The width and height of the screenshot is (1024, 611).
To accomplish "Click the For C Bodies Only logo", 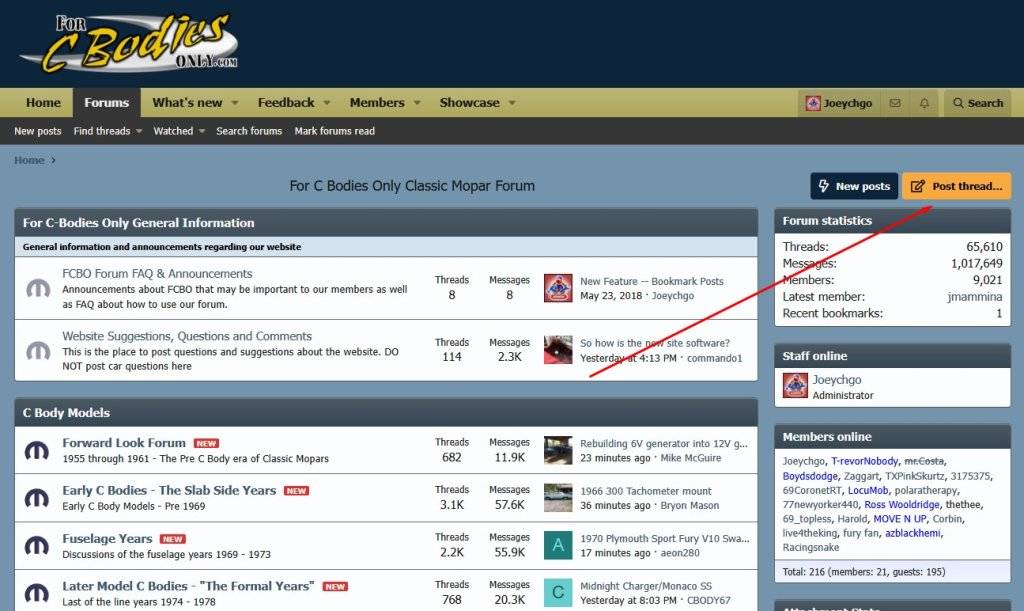I will (130, 44).
